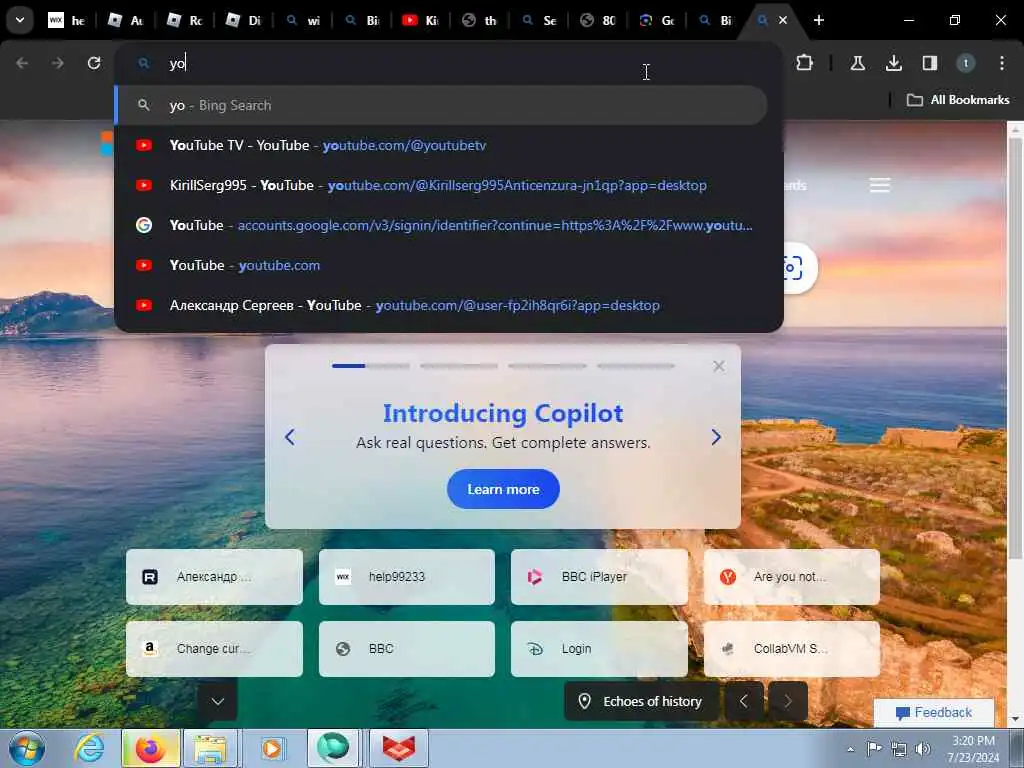Open the Bing hamburger menu
The image size is (1024, 768).
pyautogui.click(x=880, y=185)
